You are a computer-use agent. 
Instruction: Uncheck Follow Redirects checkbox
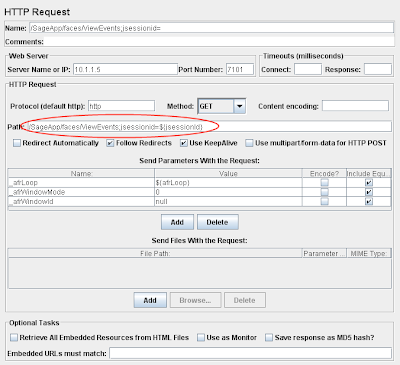[x=110, y=143]
